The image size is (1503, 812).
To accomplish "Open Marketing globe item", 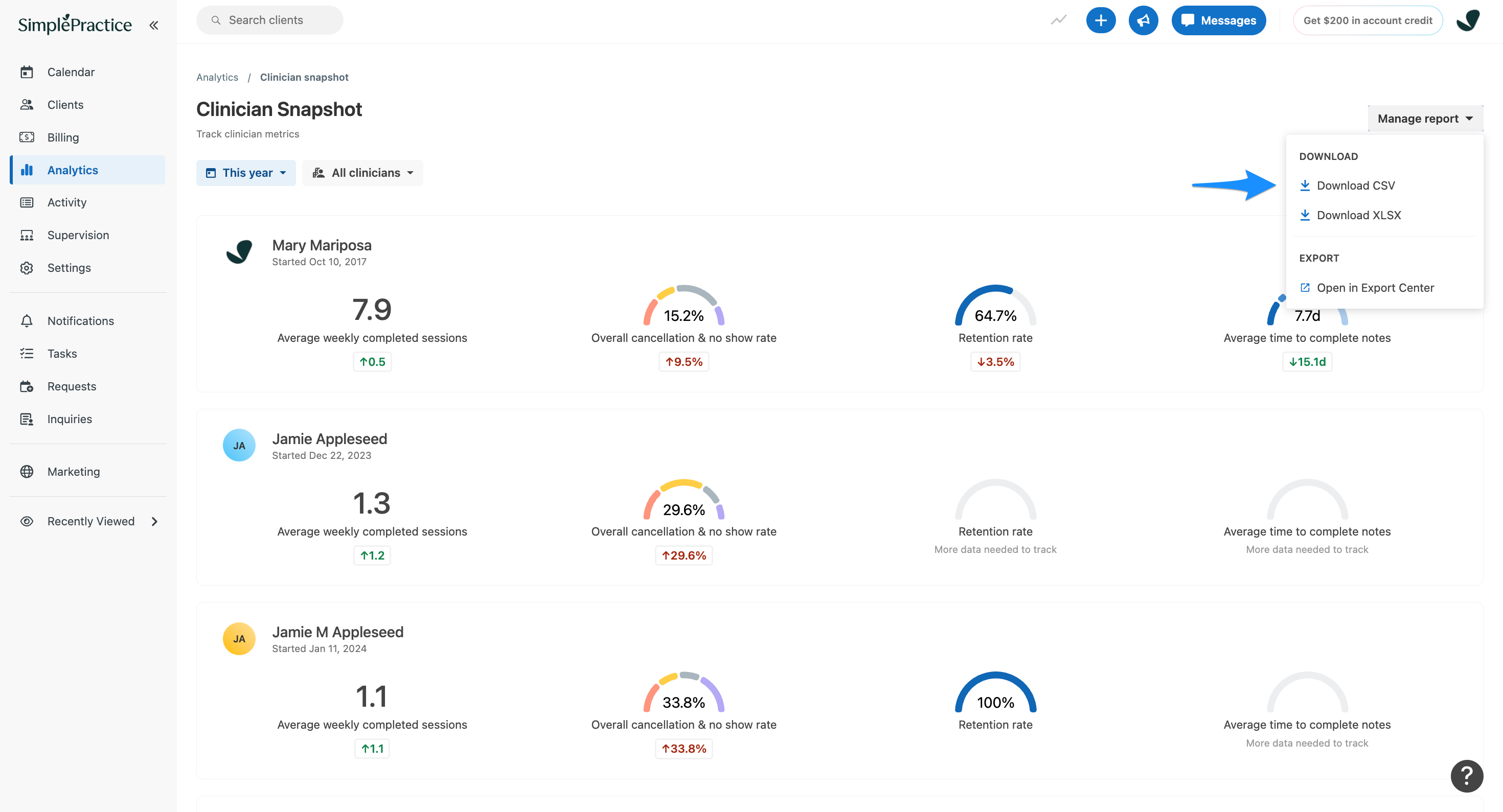I will pyautogui.click(x=87, y=471).
